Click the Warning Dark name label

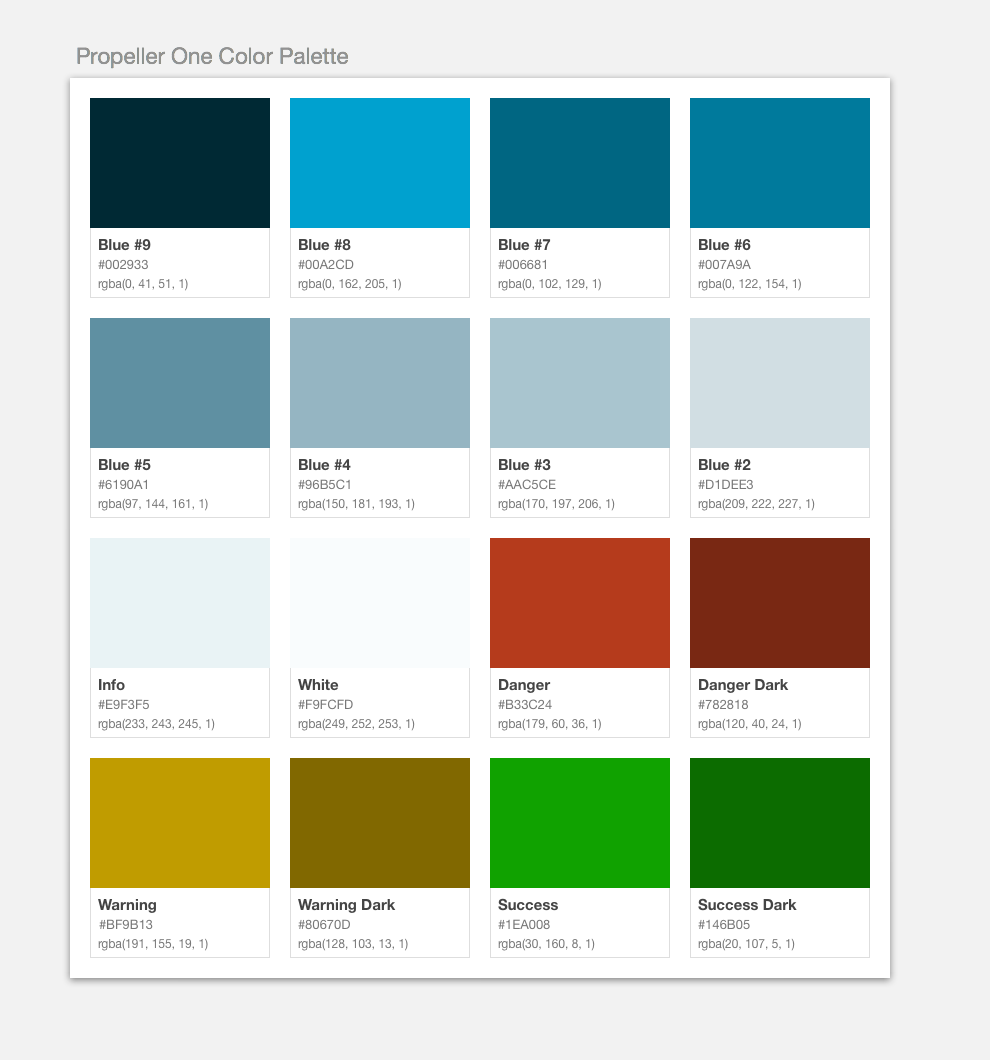(346, 905)
